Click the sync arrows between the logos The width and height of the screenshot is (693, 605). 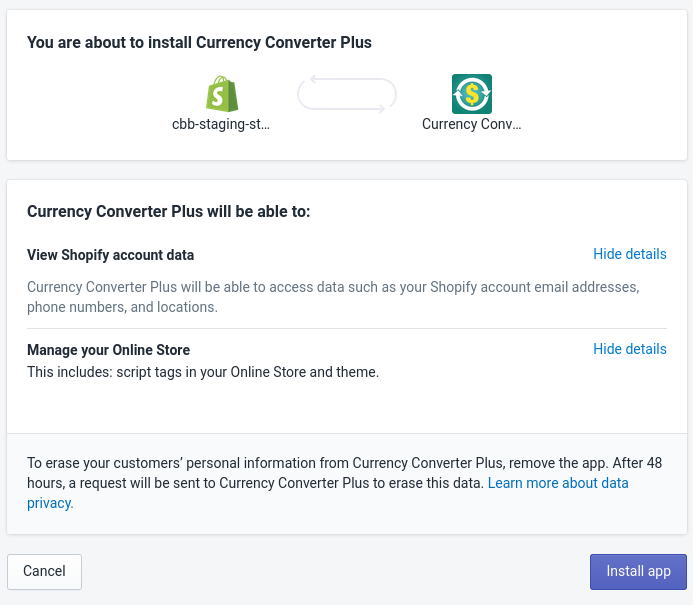(x=347, y=94)
